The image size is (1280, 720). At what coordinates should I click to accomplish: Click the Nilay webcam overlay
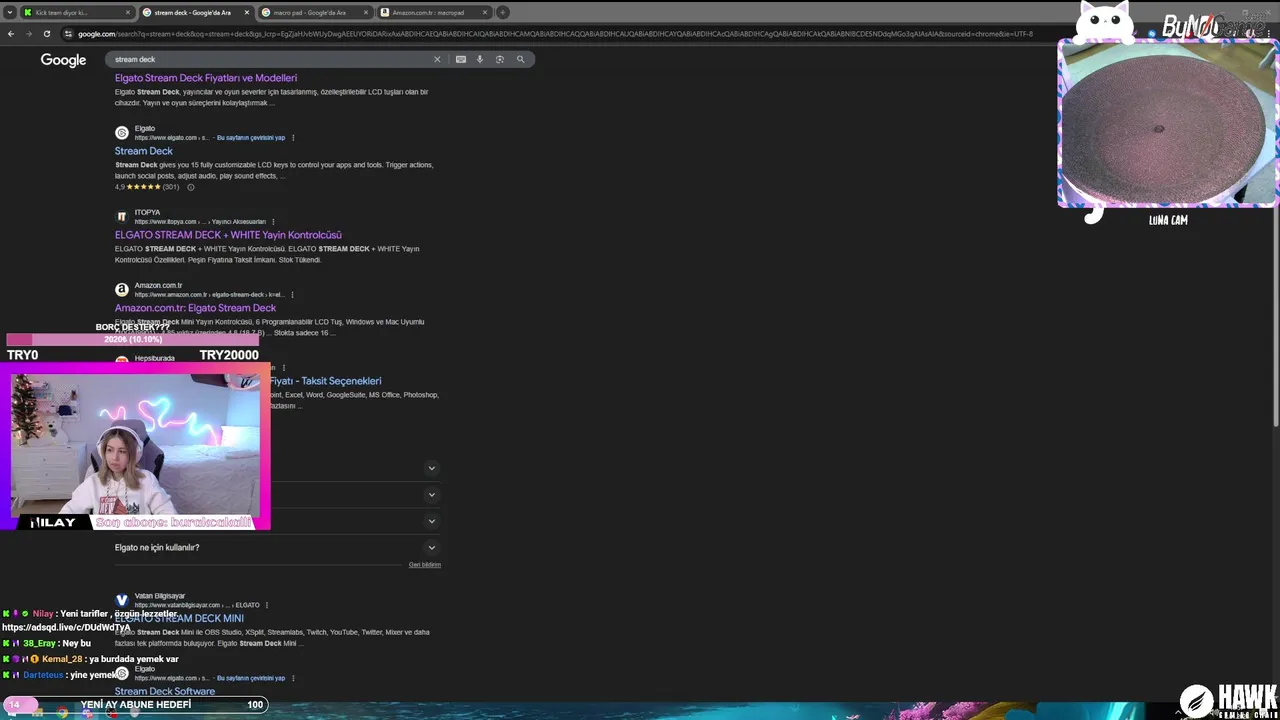click(x=135, y=445)
